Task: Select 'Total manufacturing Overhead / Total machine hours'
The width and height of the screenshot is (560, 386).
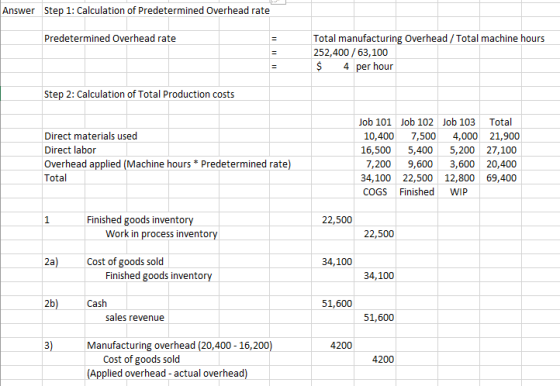Action: pos(429,39)
